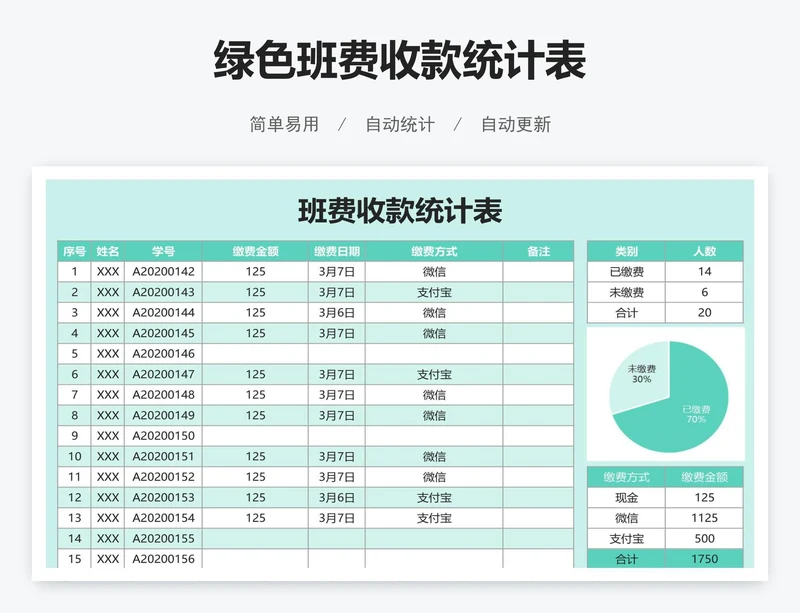Screen dimensions: 800x613
Task: Select the 支付宝 cell in payment summary
Action: [x=627, y=538]
